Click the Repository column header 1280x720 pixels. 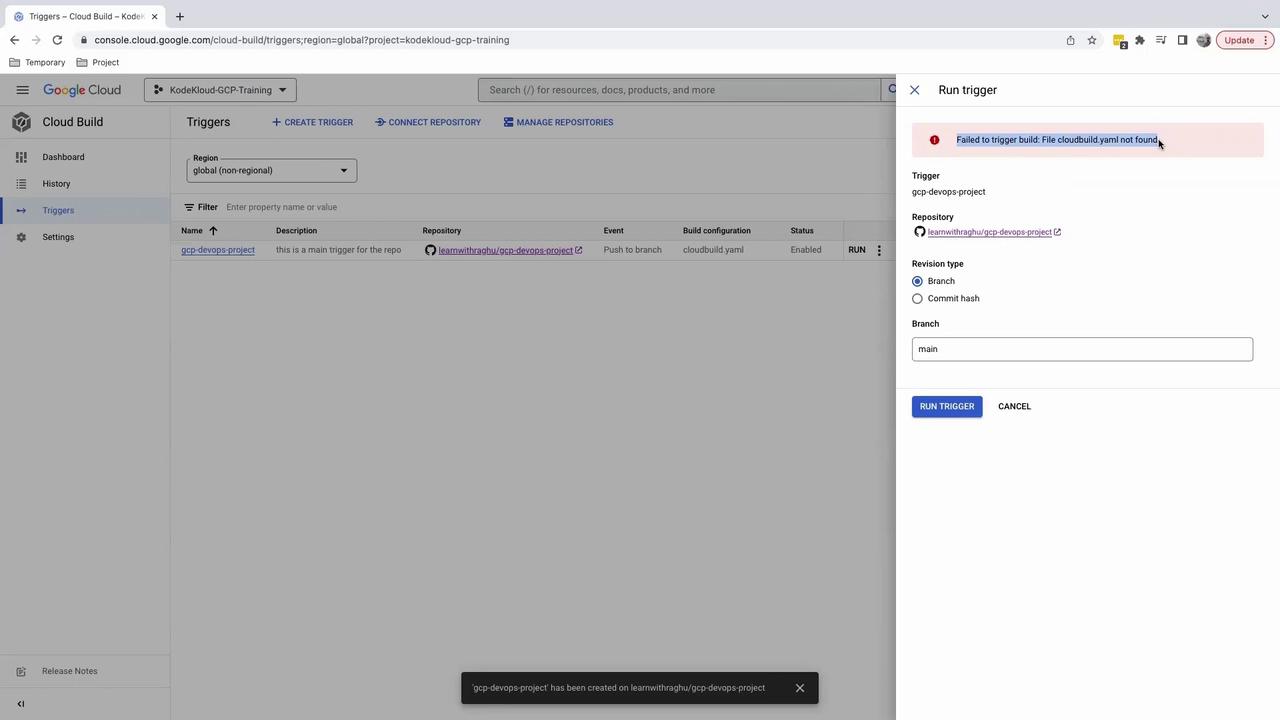[x=441, y=231]
